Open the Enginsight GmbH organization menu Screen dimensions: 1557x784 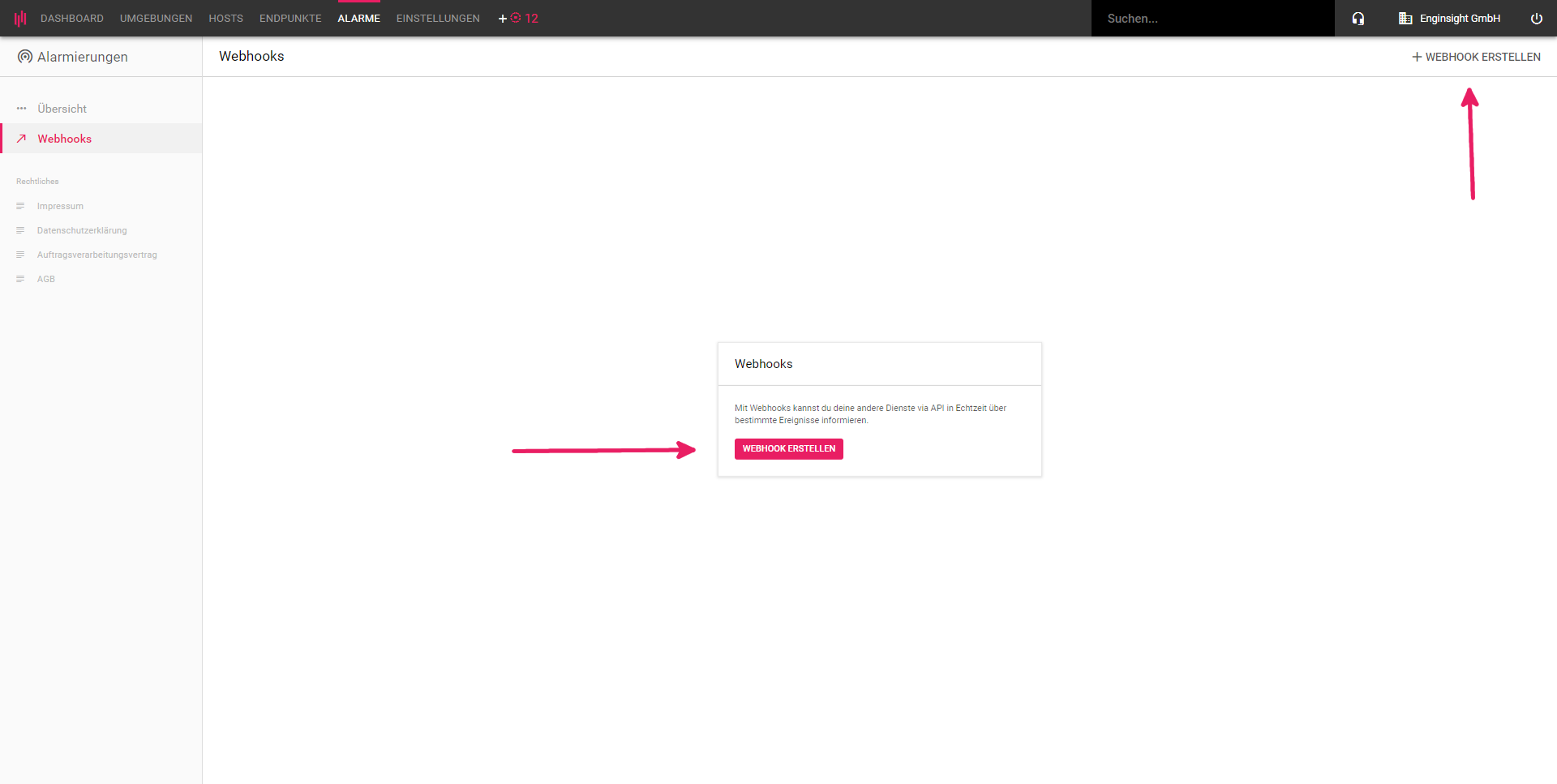coord(1460,19)
